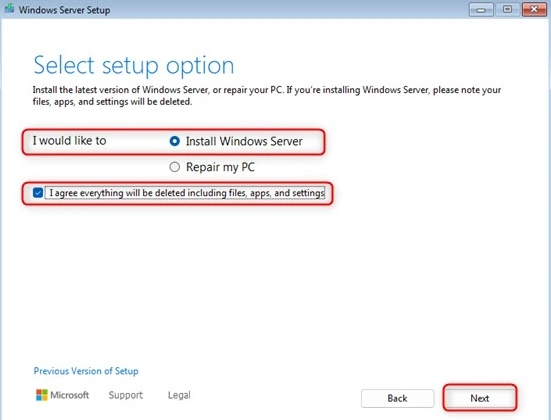Image resolution: width=551 pixels, height=420 pixels.
Task: Click the I would like to label
Action: 69,141
